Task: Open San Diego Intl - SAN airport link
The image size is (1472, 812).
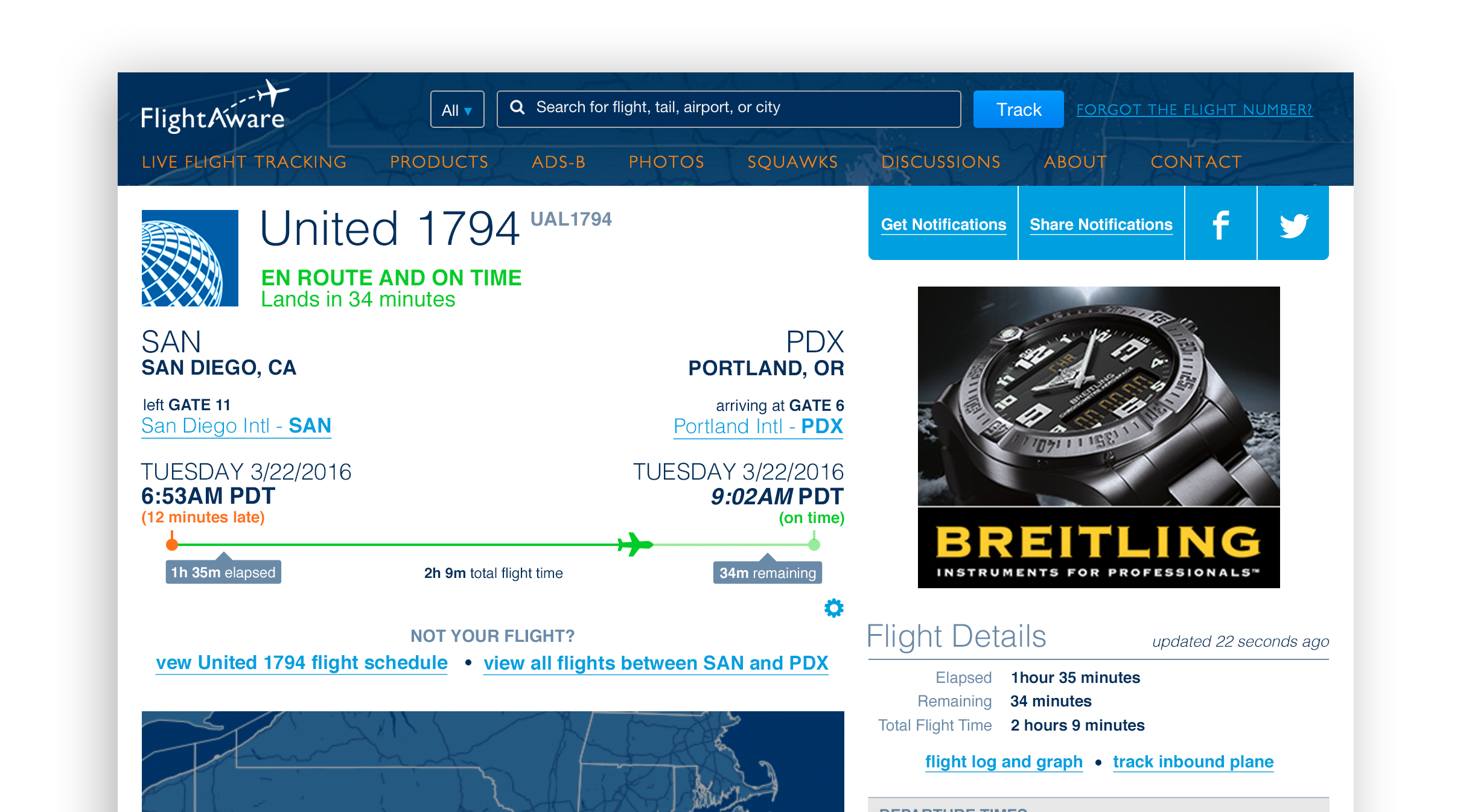Action: click(236, 426)
